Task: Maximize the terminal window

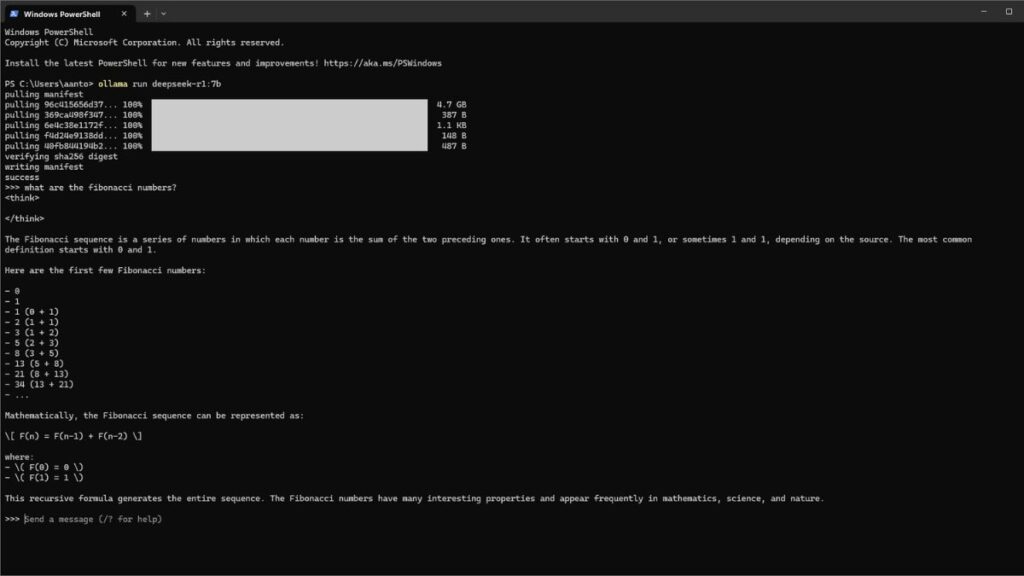Action: coord(1009,12)
